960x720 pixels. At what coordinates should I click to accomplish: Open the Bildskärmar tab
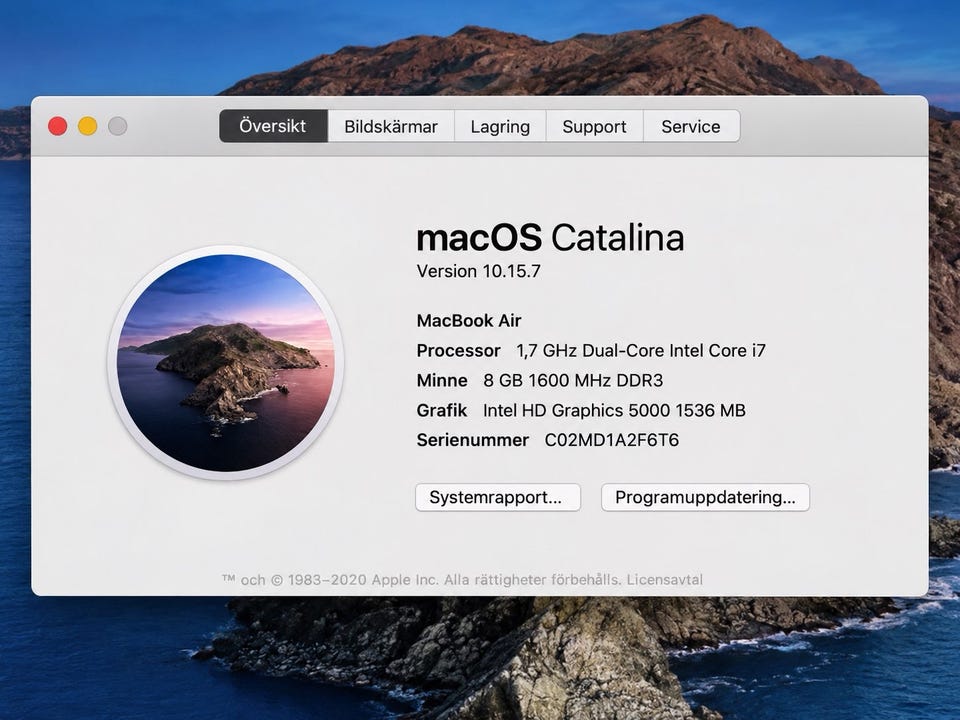click(x=391, y=126)
